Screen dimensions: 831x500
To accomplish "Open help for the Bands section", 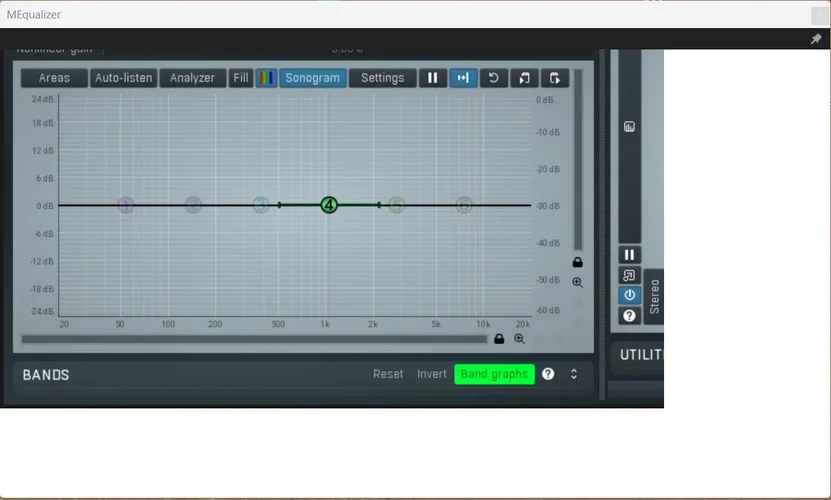I will point(548,374).
